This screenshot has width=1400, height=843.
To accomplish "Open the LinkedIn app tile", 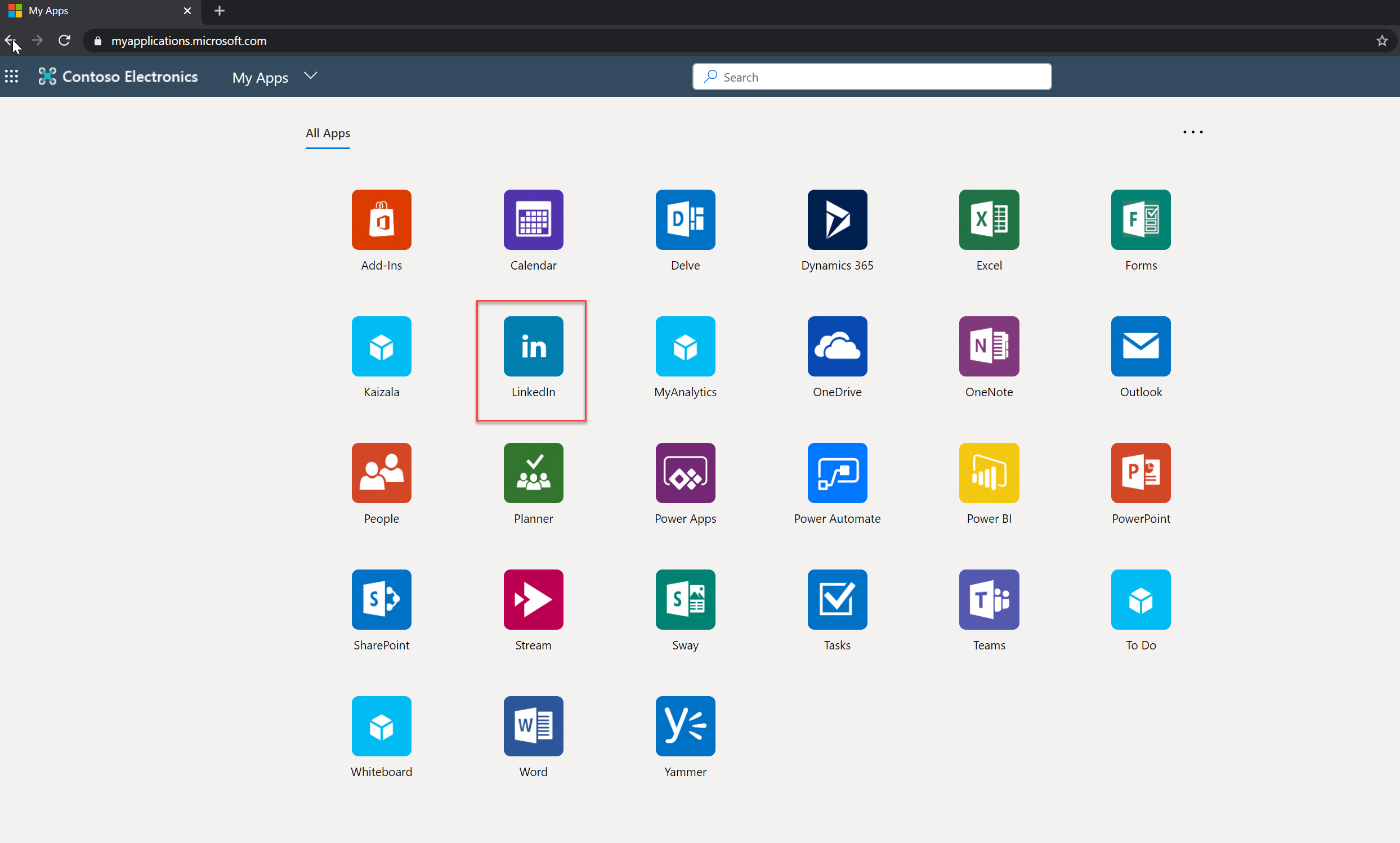I will [533, 346].
